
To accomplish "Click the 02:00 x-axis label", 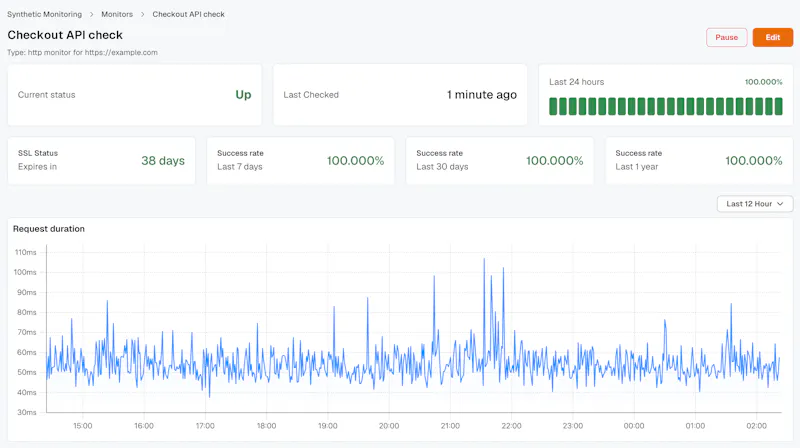I will pos(756,426).
